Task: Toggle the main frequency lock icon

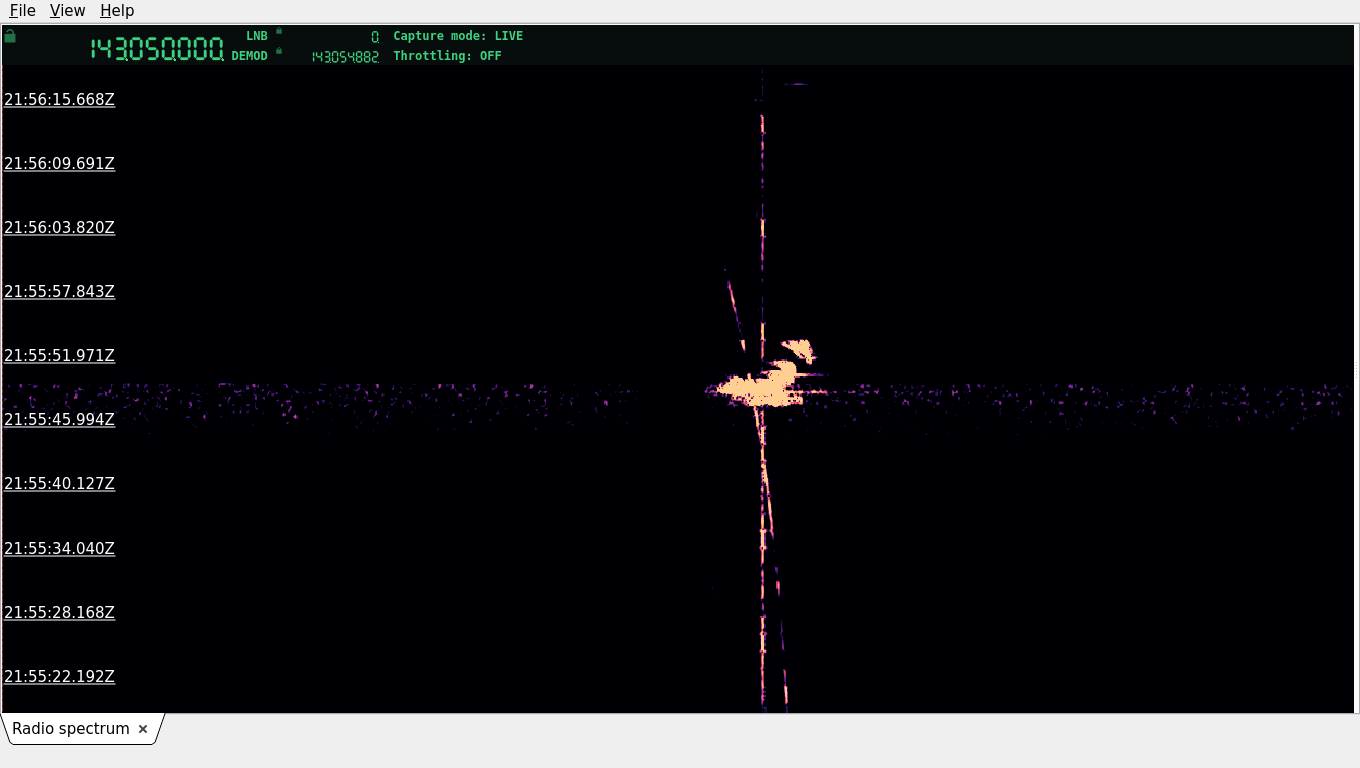Action: click(x=10, y=36)
